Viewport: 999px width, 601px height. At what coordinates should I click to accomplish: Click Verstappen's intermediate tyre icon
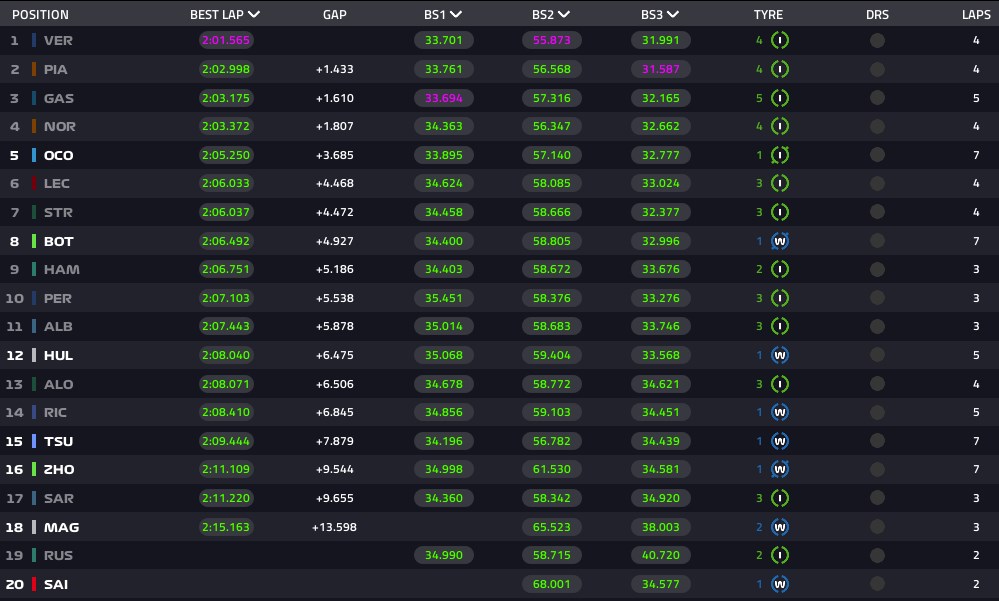780,40
